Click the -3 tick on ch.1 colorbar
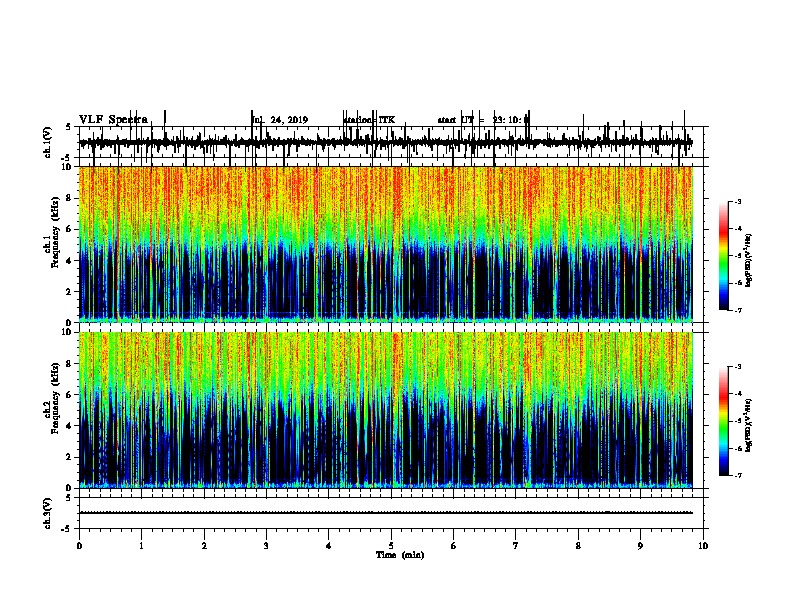This screenshot has height=612, width=792. pos(737,201)
